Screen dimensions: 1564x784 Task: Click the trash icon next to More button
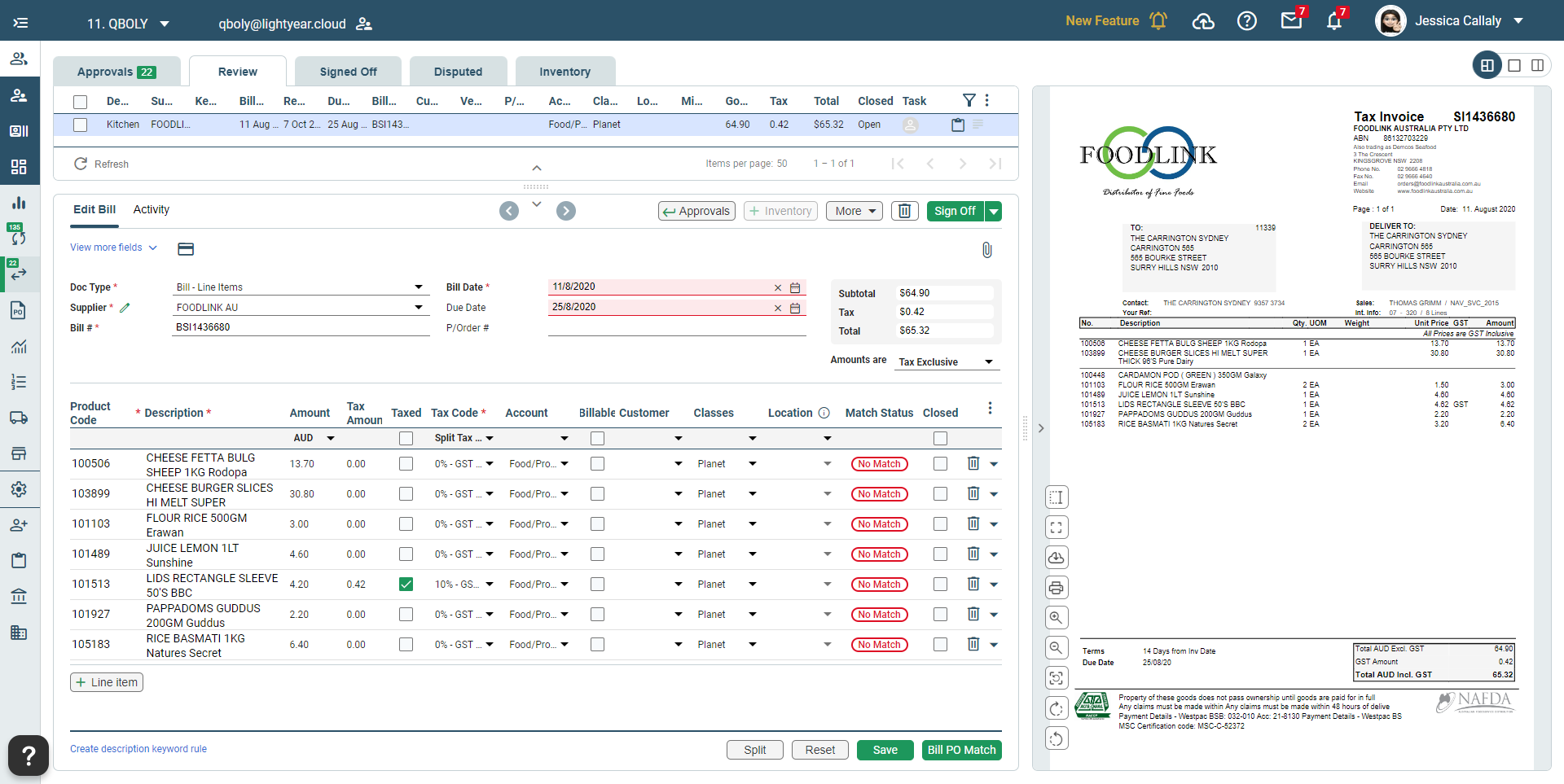click(904, 211)
